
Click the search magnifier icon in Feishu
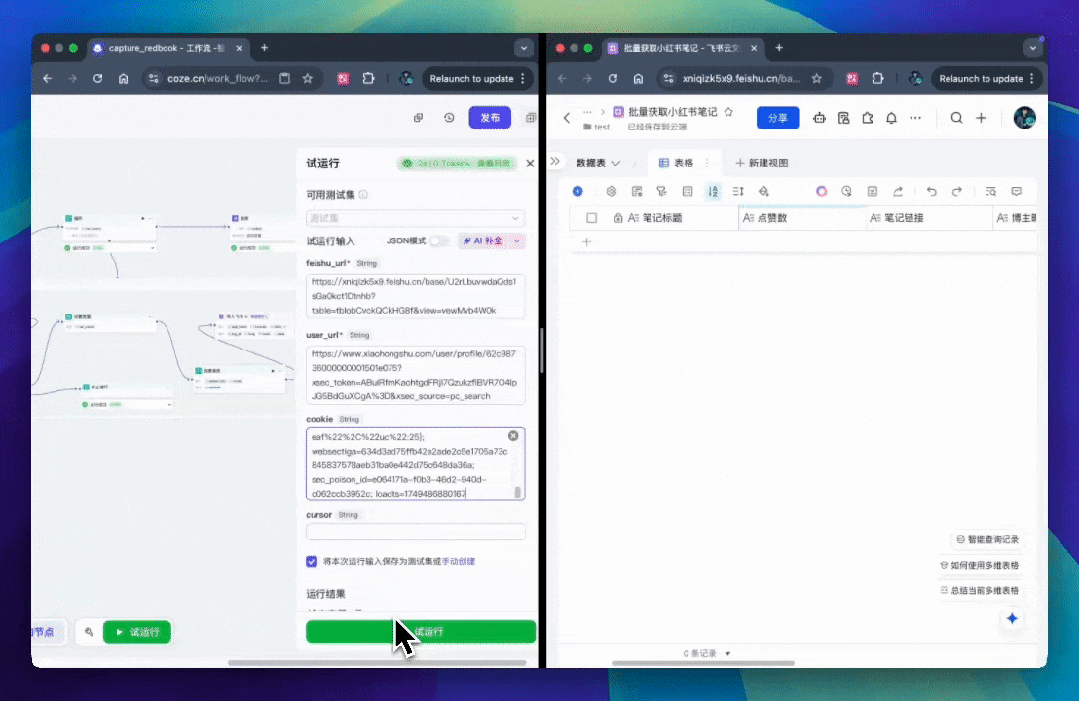click(957, 118)
